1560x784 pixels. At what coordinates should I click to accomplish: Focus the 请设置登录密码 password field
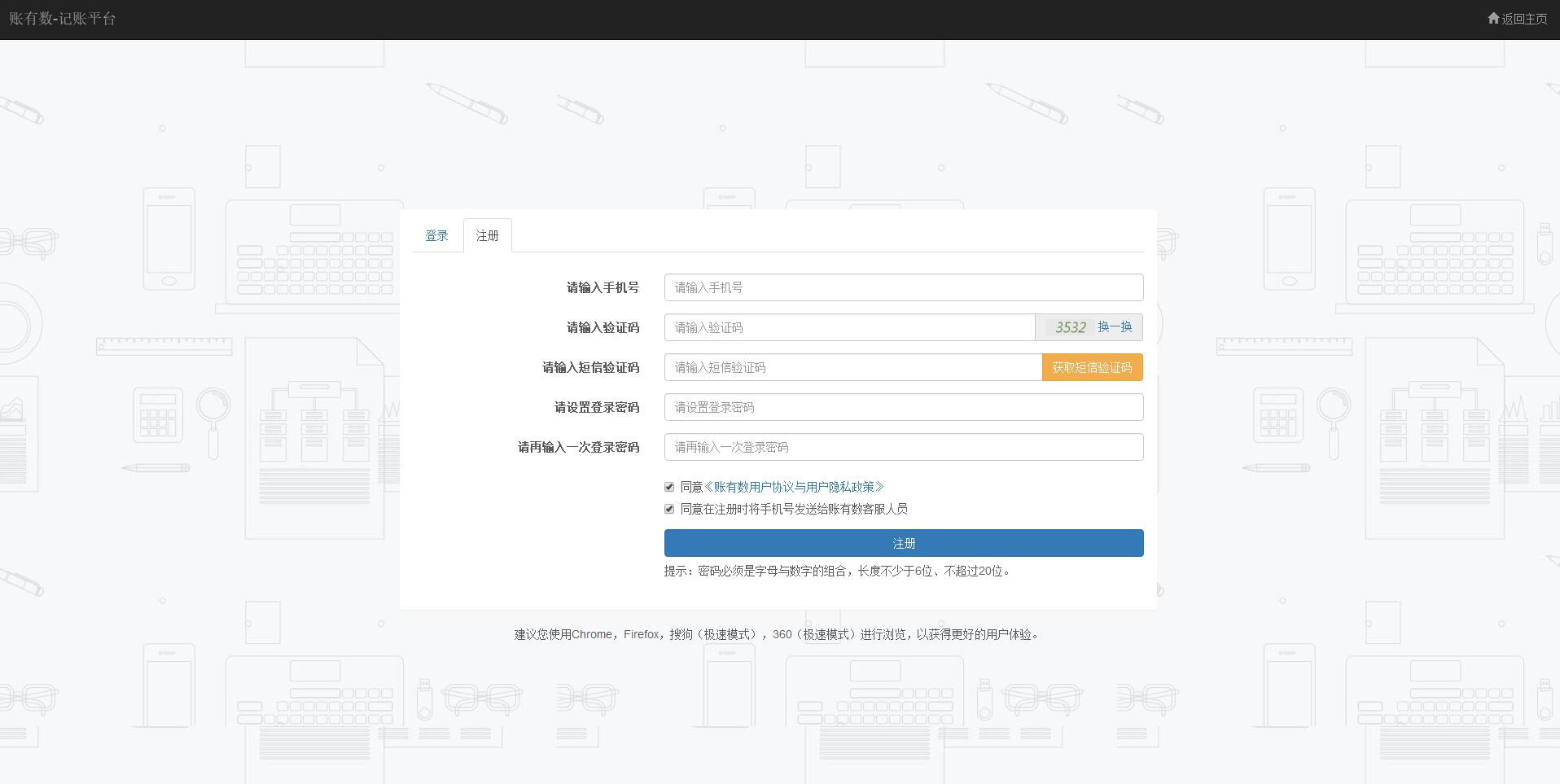coord(903,407)
